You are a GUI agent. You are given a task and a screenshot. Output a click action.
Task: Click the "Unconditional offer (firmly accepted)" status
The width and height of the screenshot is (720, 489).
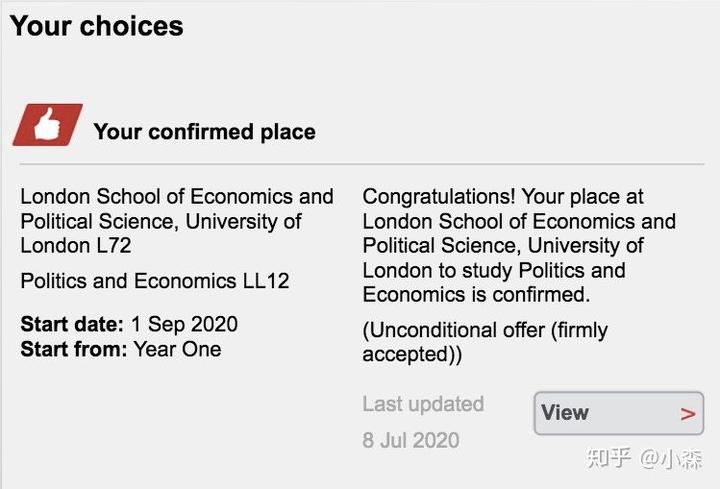(484, 342)
